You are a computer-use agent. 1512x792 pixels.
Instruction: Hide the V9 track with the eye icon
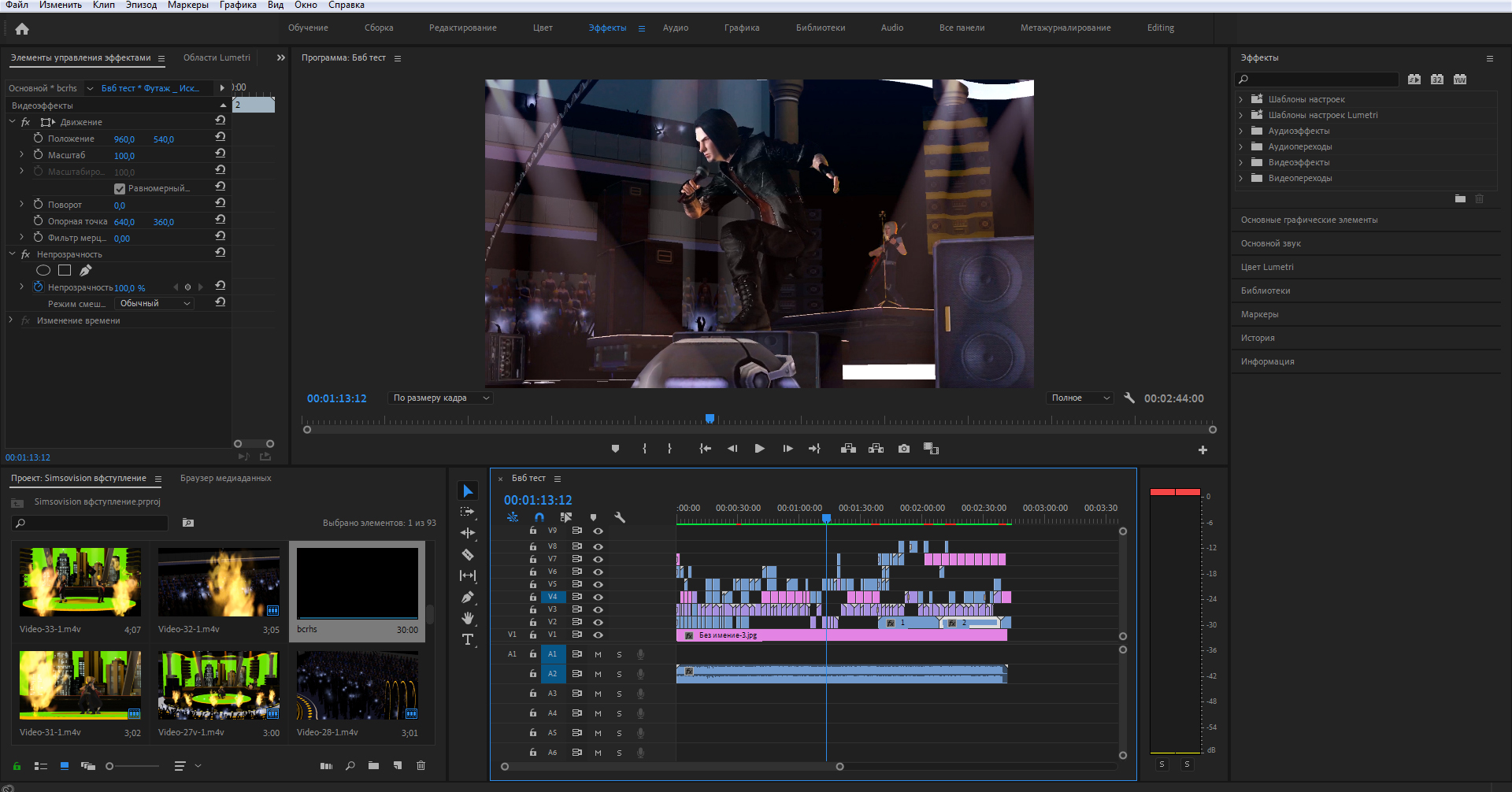click(598, 531)
